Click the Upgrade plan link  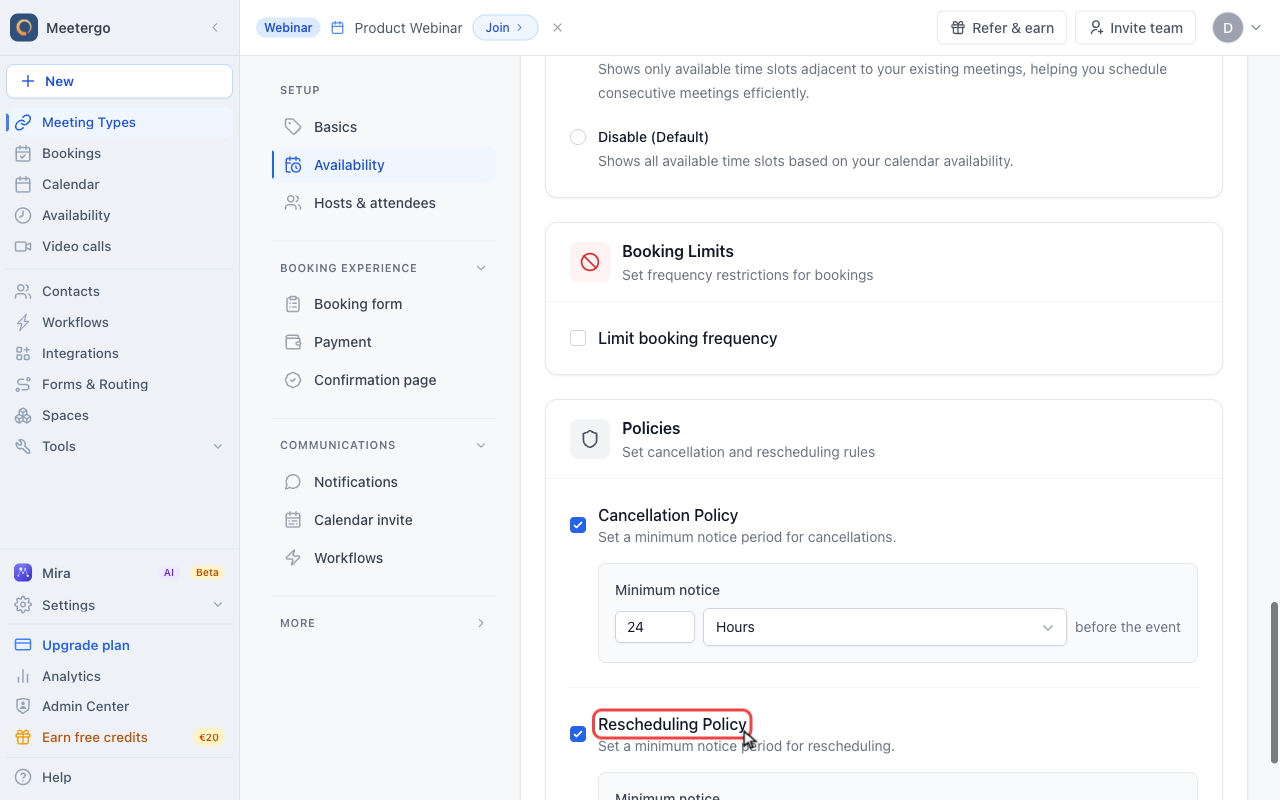[x=86, y=645]
